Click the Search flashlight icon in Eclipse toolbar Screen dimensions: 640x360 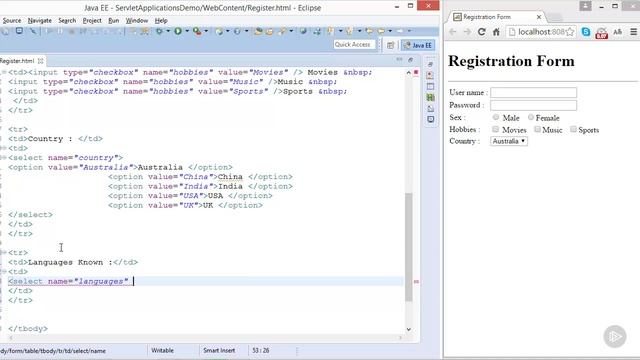click(281, 31)
